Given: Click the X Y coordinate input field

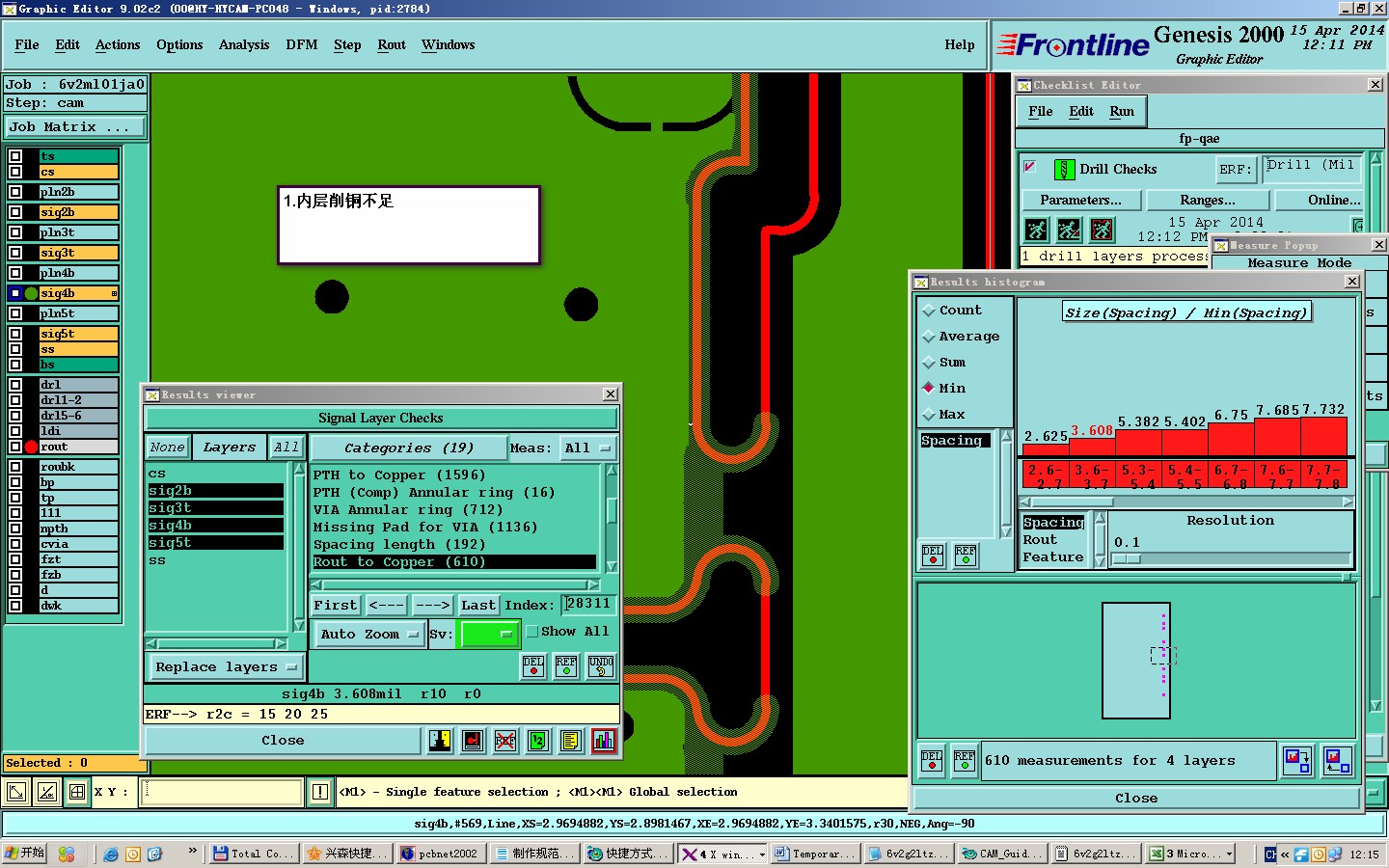Looking at the screenshot, I should click(222, 793).
